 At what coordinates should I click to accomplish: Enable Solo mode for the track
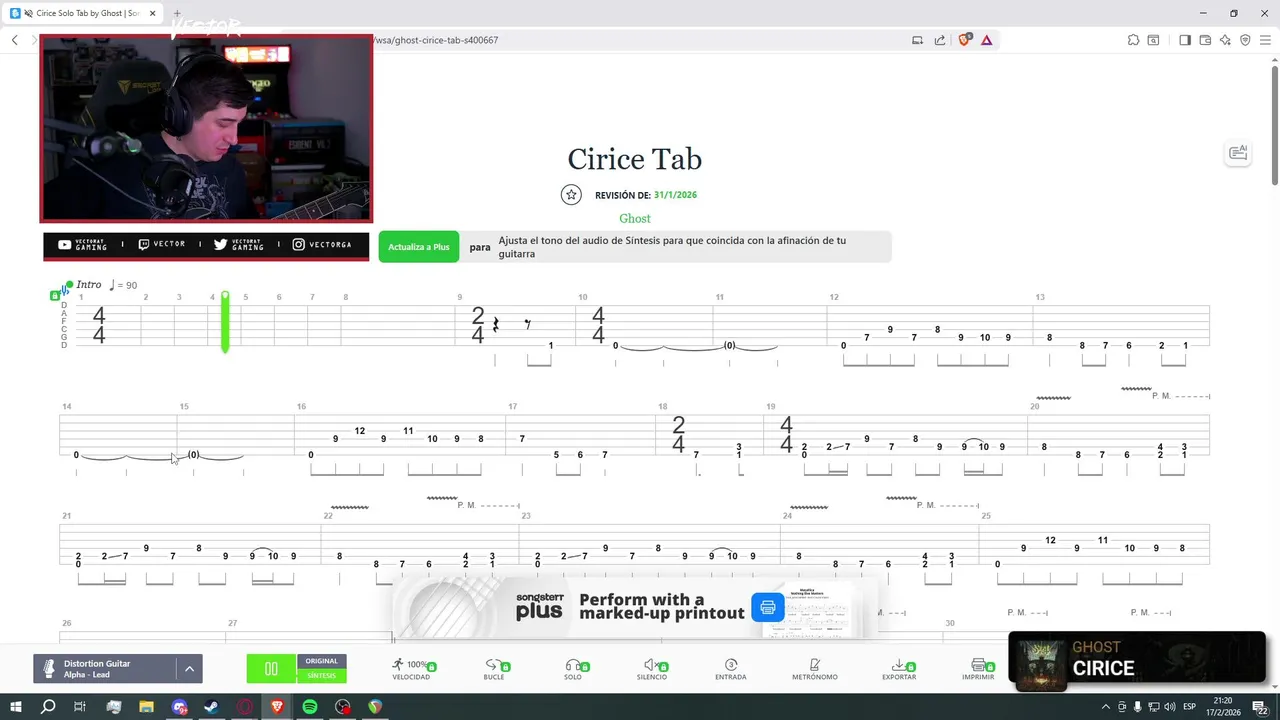pos(573,669)
